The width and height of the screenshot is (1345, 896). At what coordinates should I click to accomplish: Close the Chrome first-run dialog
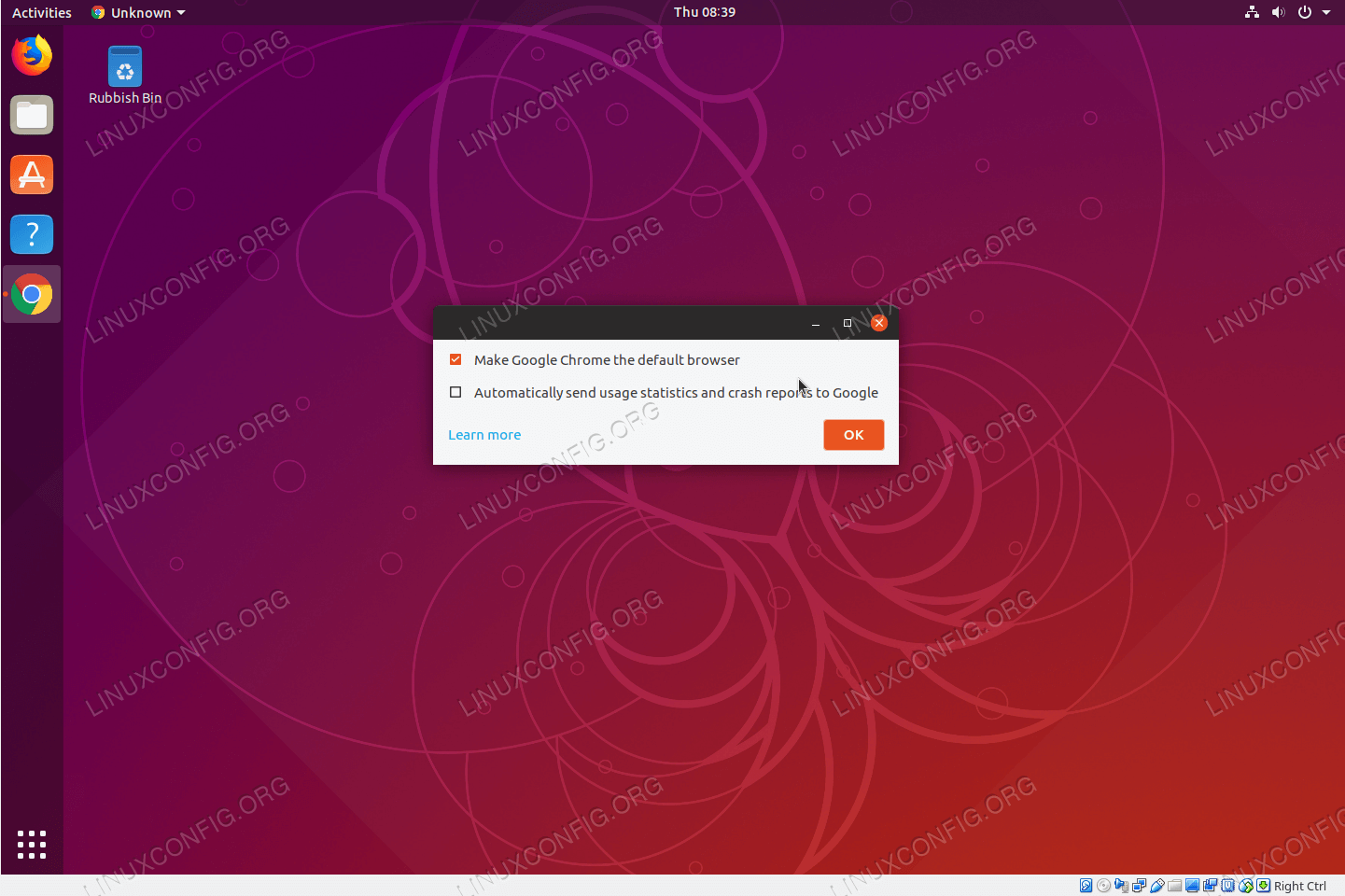pyautogui.click(x=878, y=323)
